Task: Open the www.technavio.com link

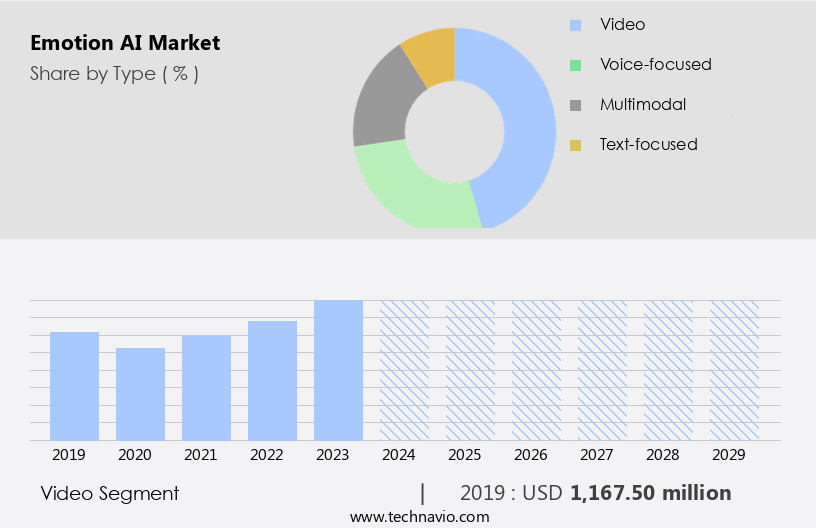Action: pos(420,517)
